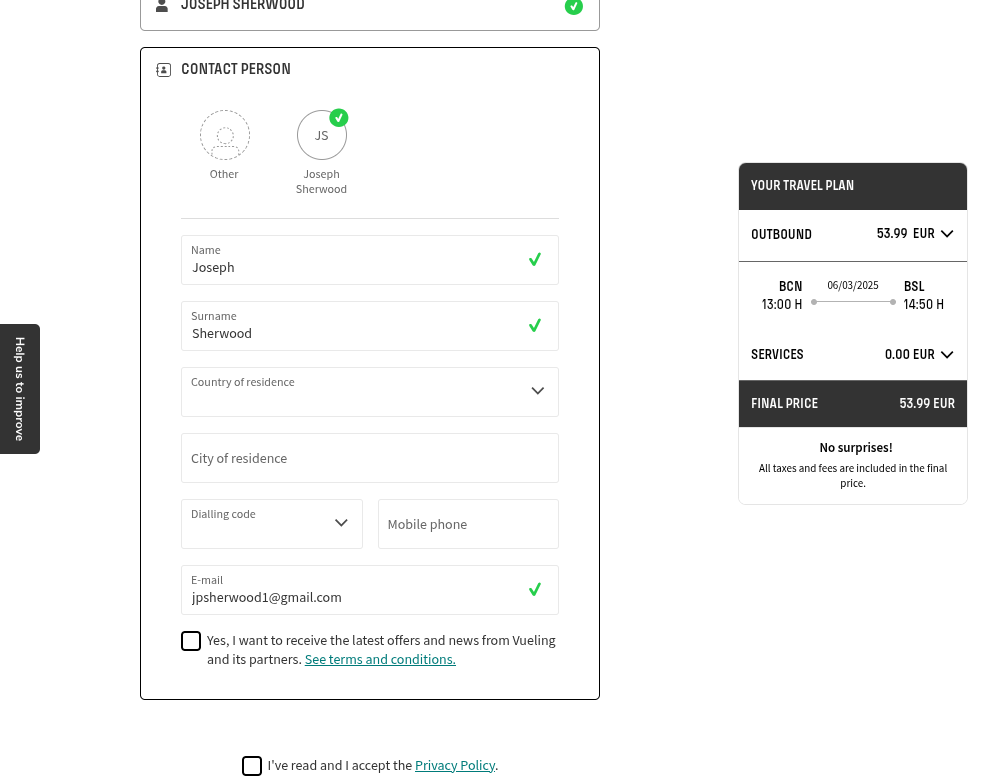The height and width of the screenshot is (777, 987).
Task: Click the green checkmark in E-mail field
Action: (534, 589)
